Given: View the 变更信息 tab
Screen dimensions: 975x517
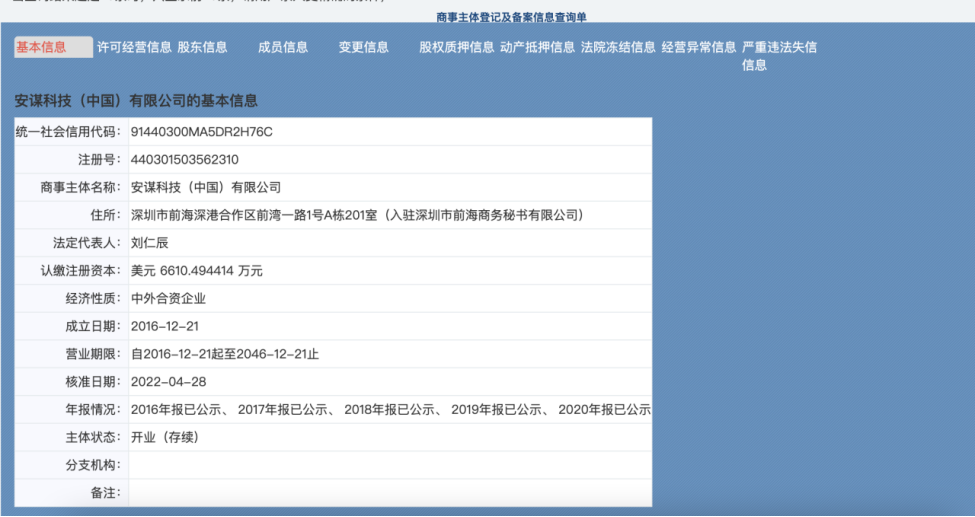Looking at the screenshot, I should [x=364, y=47].
